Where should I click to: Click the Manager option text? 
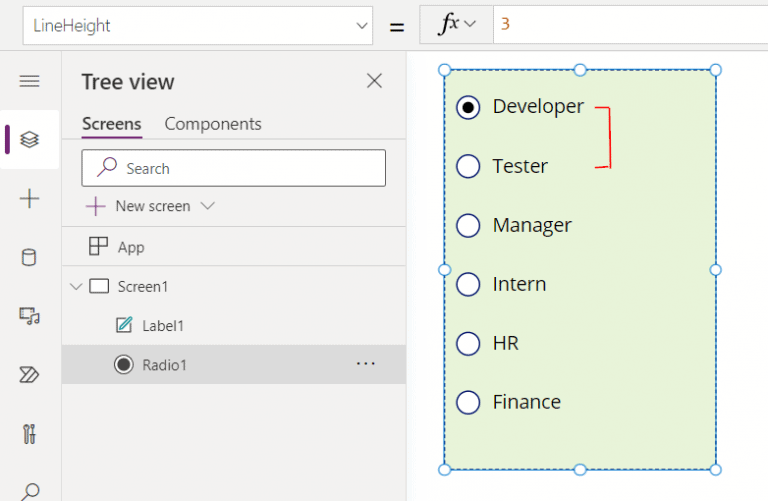pyautogui.click(x=532, y=226)
